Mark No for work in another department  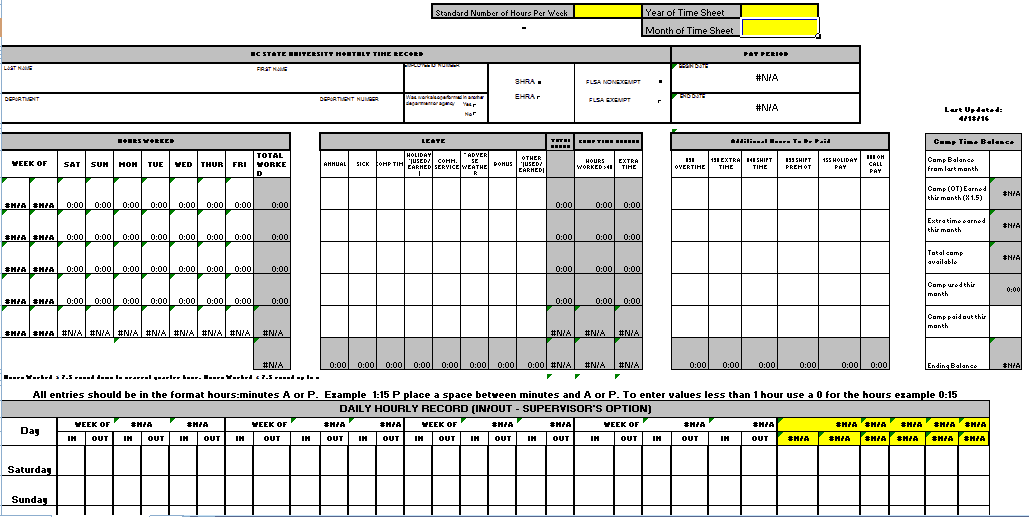474,114
